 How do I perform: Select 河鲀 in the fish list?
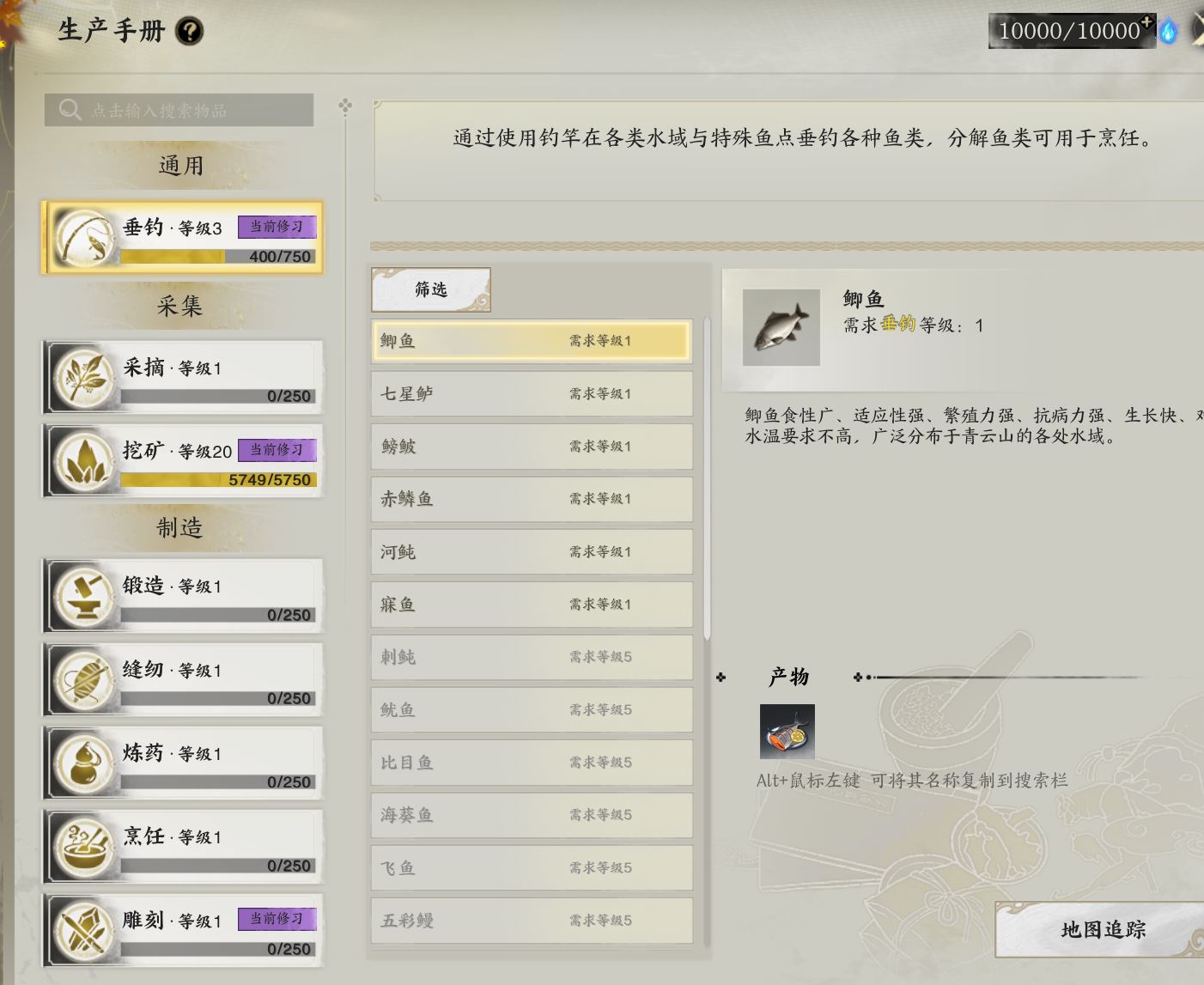tap(532, 552)
